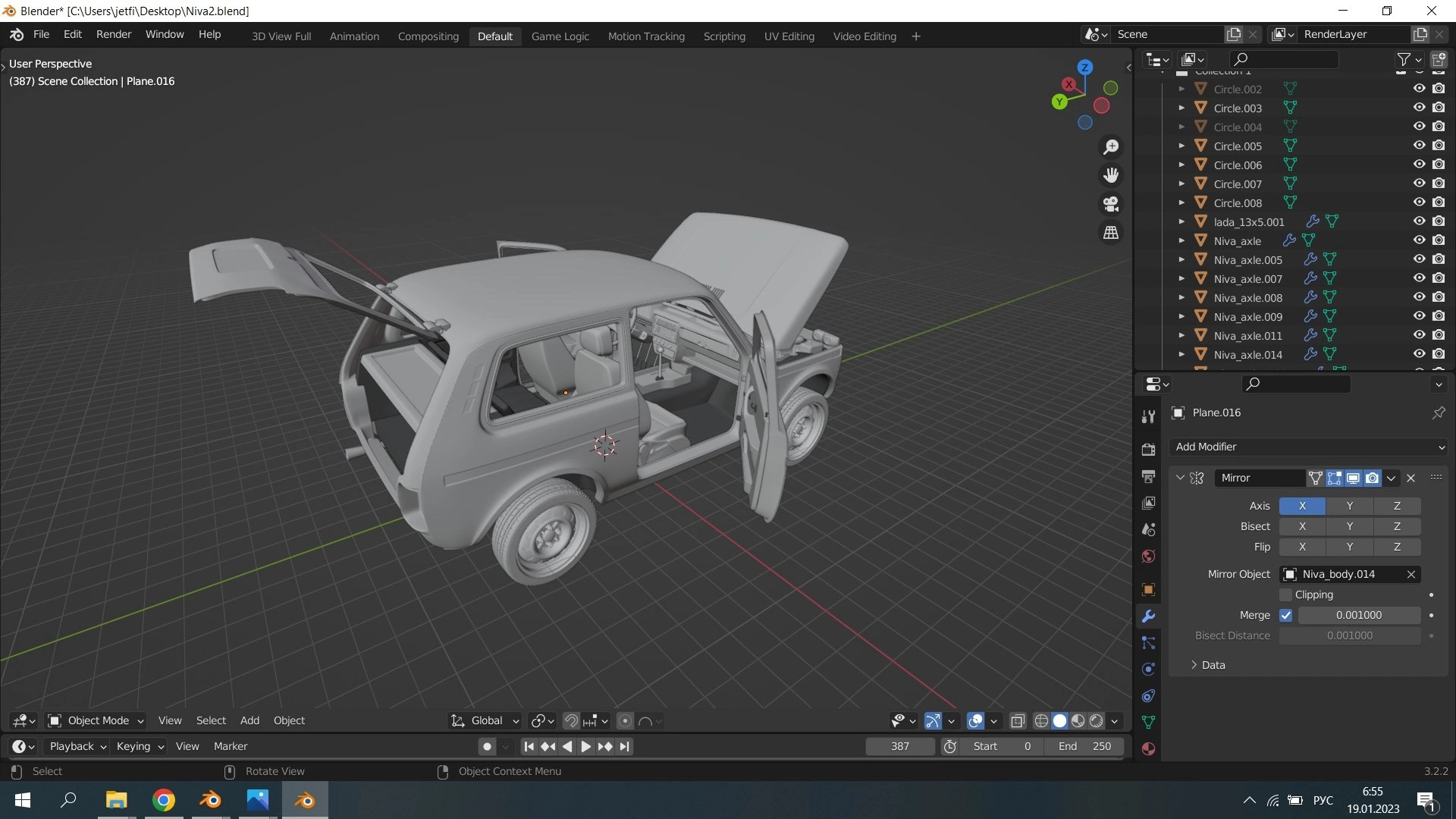Click the current frame field showing 387
This screenshot has height=819, width=1456.
(x=899, y=747)
